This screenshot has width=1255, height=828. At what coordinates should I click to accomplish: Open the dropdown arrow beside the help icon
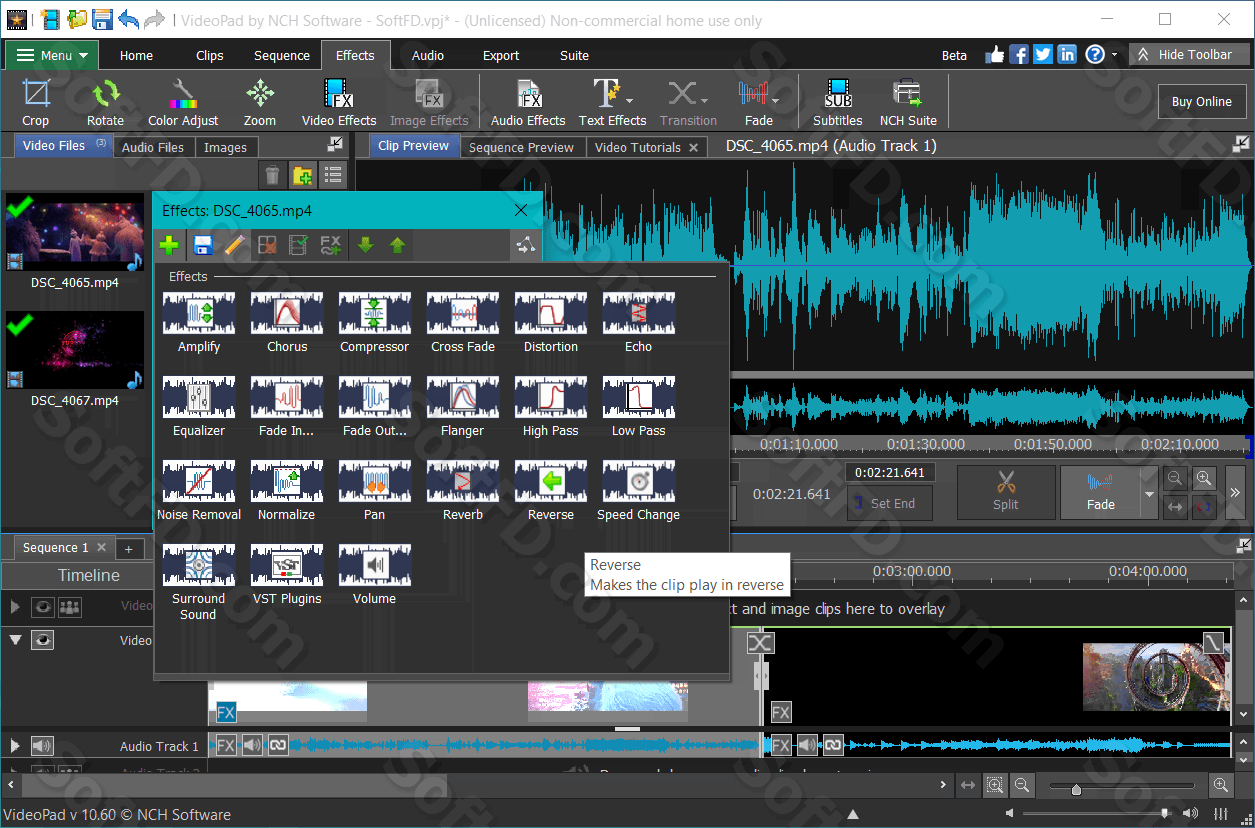coord(1115,55)
